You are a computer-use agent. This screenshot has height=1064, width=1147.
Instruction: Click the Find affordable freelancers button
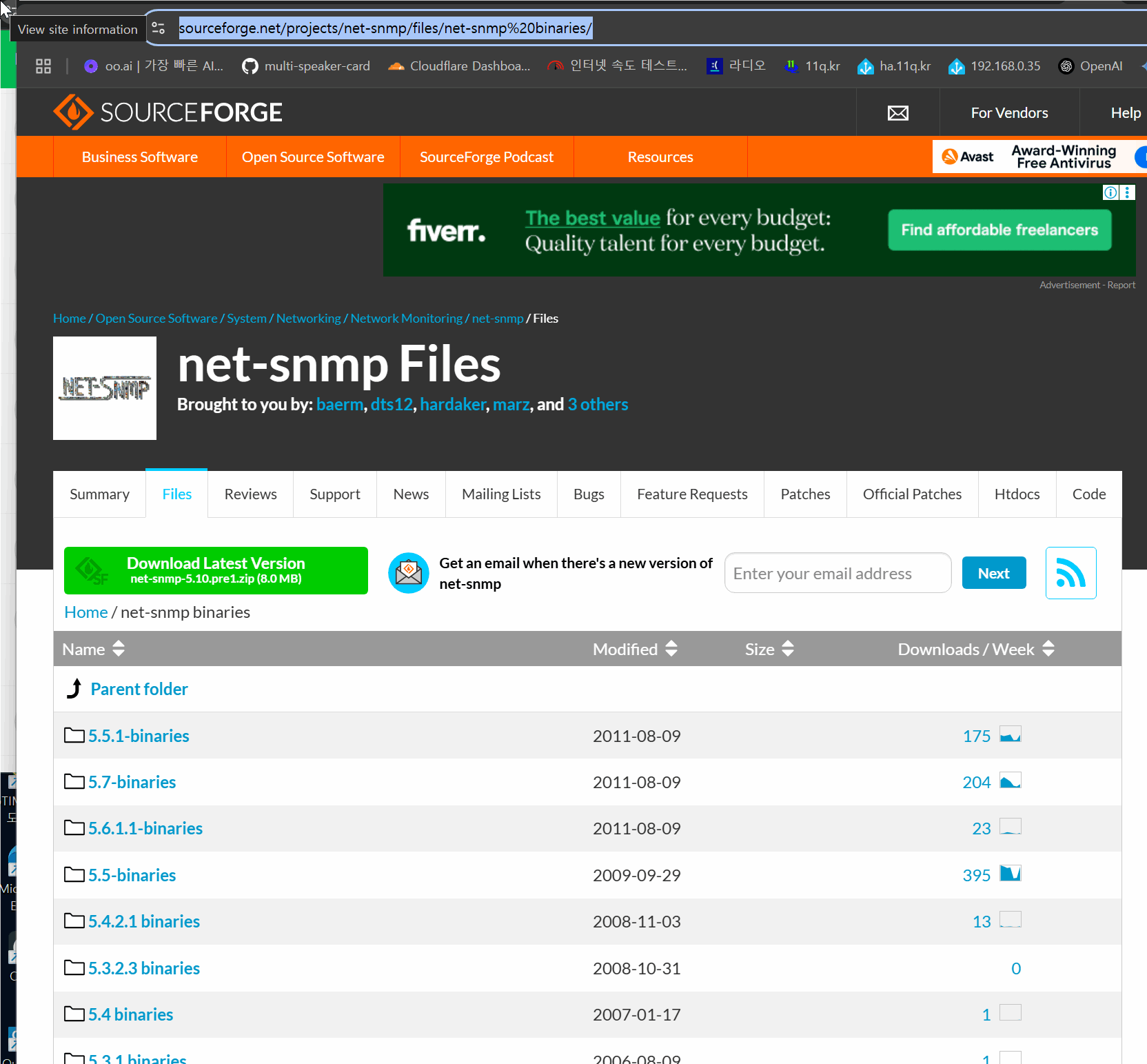[x=999, y=230]
